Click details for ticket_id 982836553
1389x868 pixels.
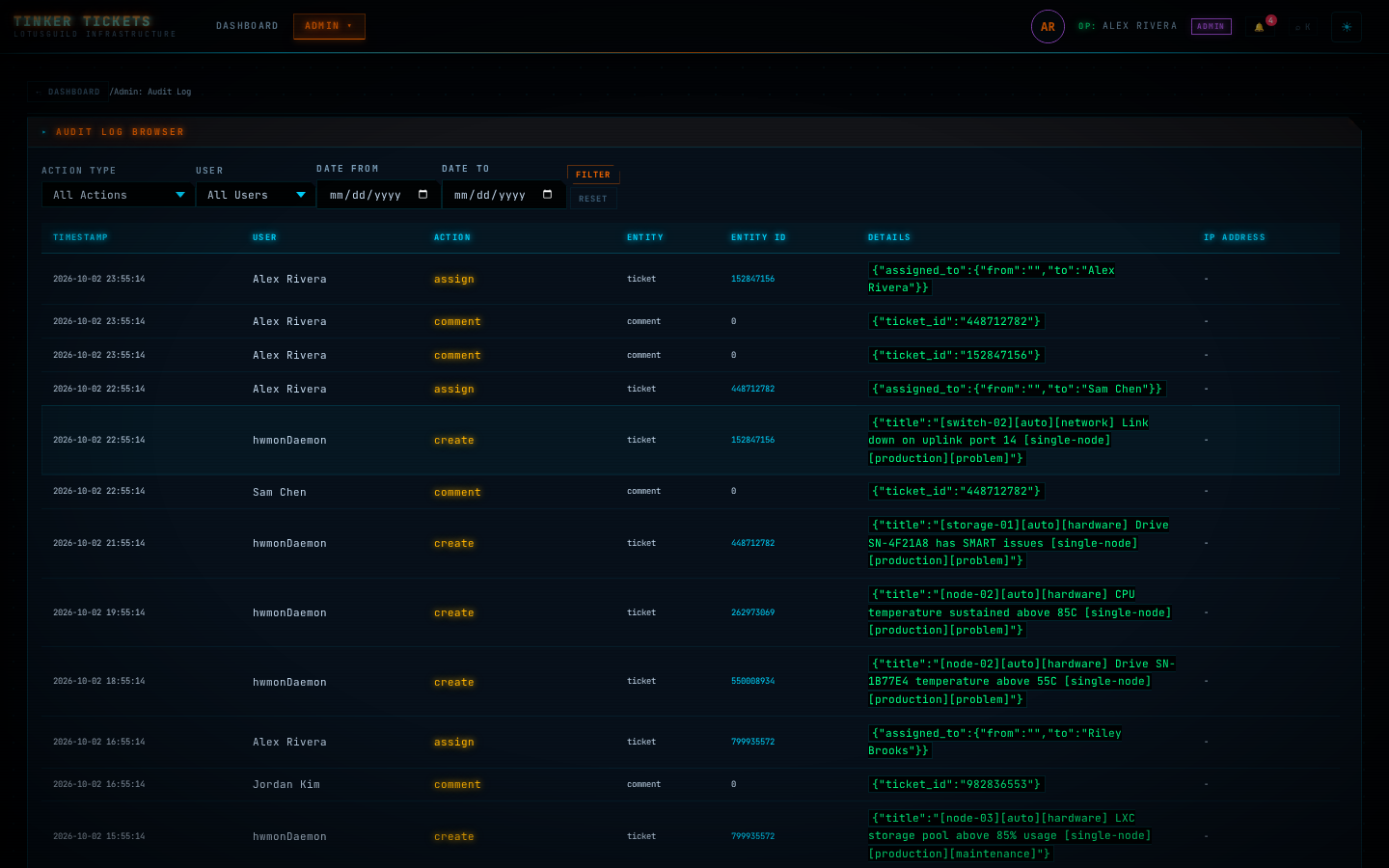pyautogui.click(x=956, y=784)
